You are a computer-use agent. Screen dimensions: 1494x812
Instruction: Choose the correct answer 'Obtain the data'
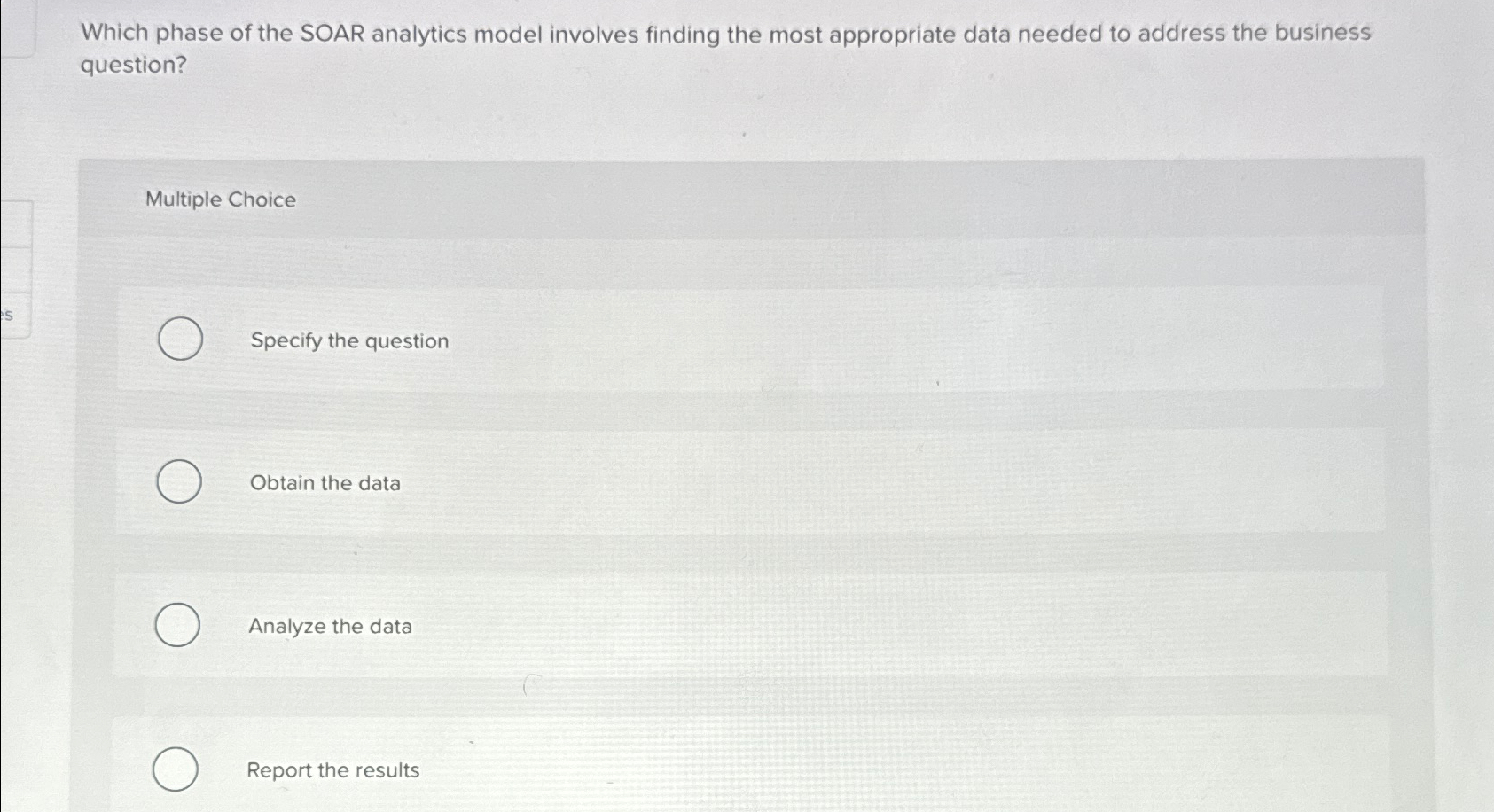coord(178,482)
